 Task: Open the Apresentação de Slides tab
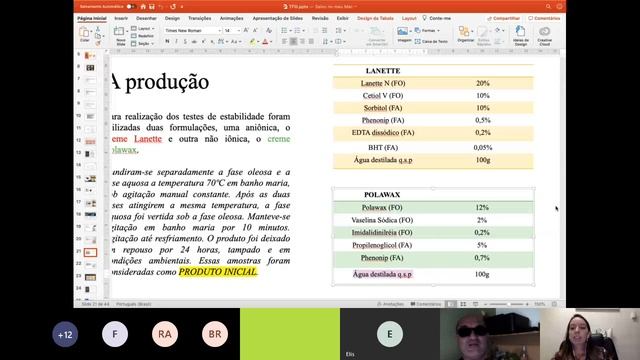point(278,18)
